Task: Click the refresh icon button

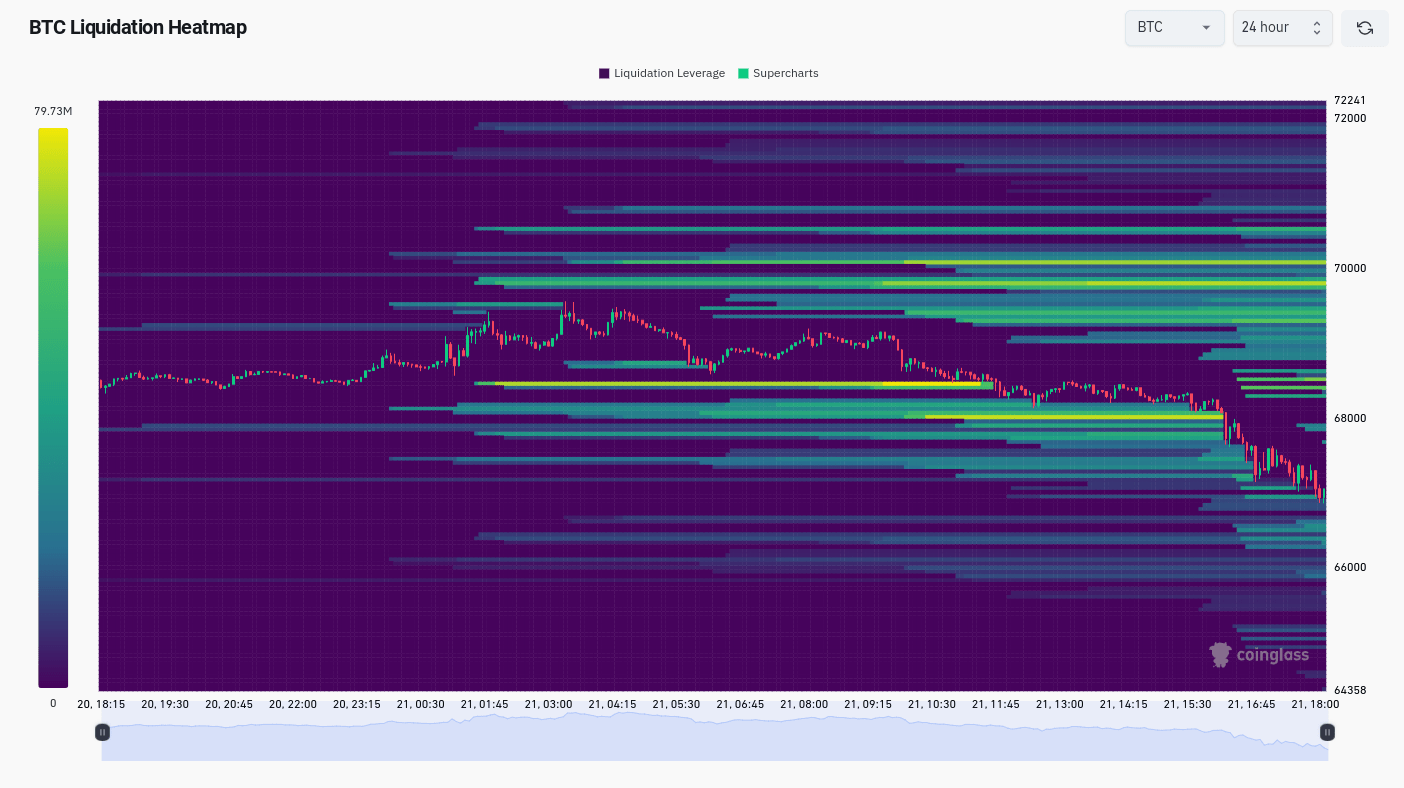Action: pyautogui.click(x=1364, y=28)
